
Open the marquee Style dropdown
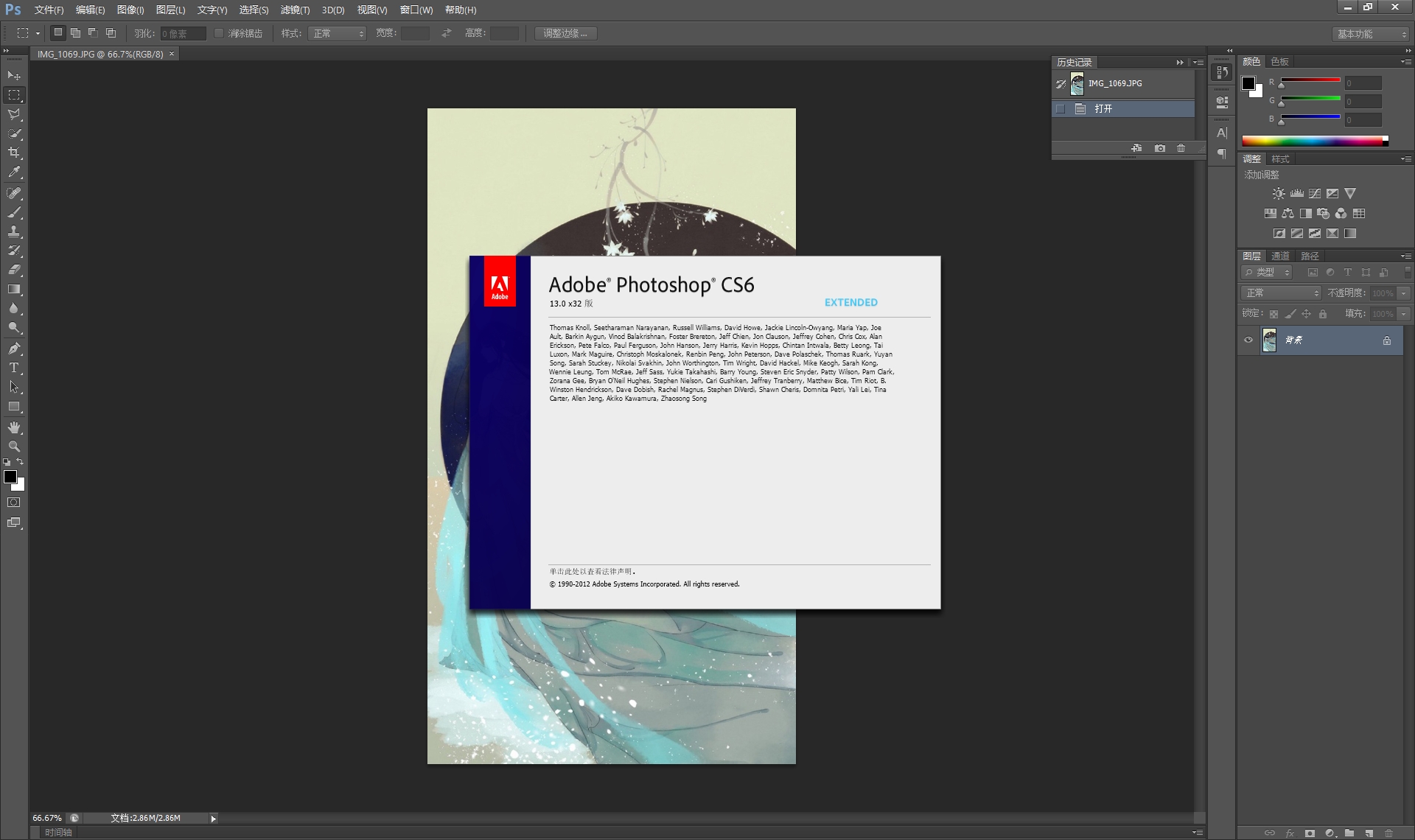click(337, 33)
